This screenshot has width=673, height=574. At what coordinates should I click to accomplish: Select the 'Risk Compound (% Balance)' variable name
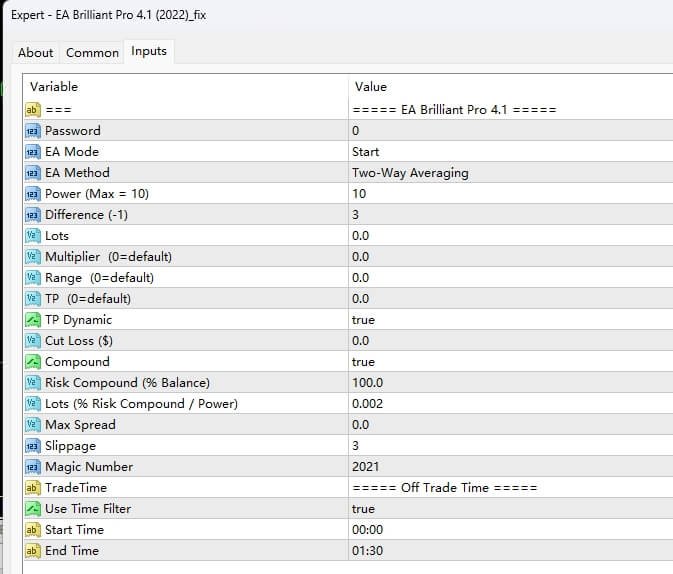127,383
